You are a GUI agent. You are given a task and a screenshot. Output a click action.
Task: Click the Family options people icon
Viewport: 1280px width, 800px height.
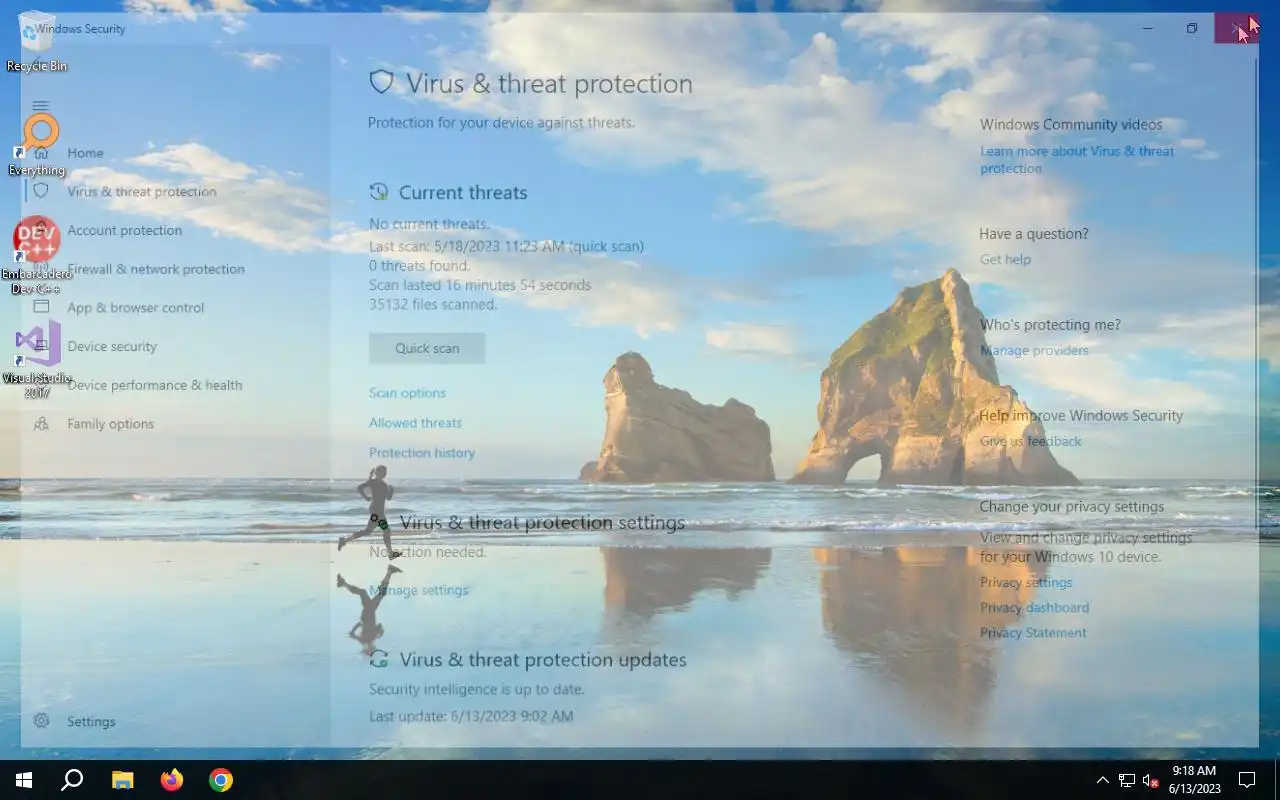tap(41, 423)
